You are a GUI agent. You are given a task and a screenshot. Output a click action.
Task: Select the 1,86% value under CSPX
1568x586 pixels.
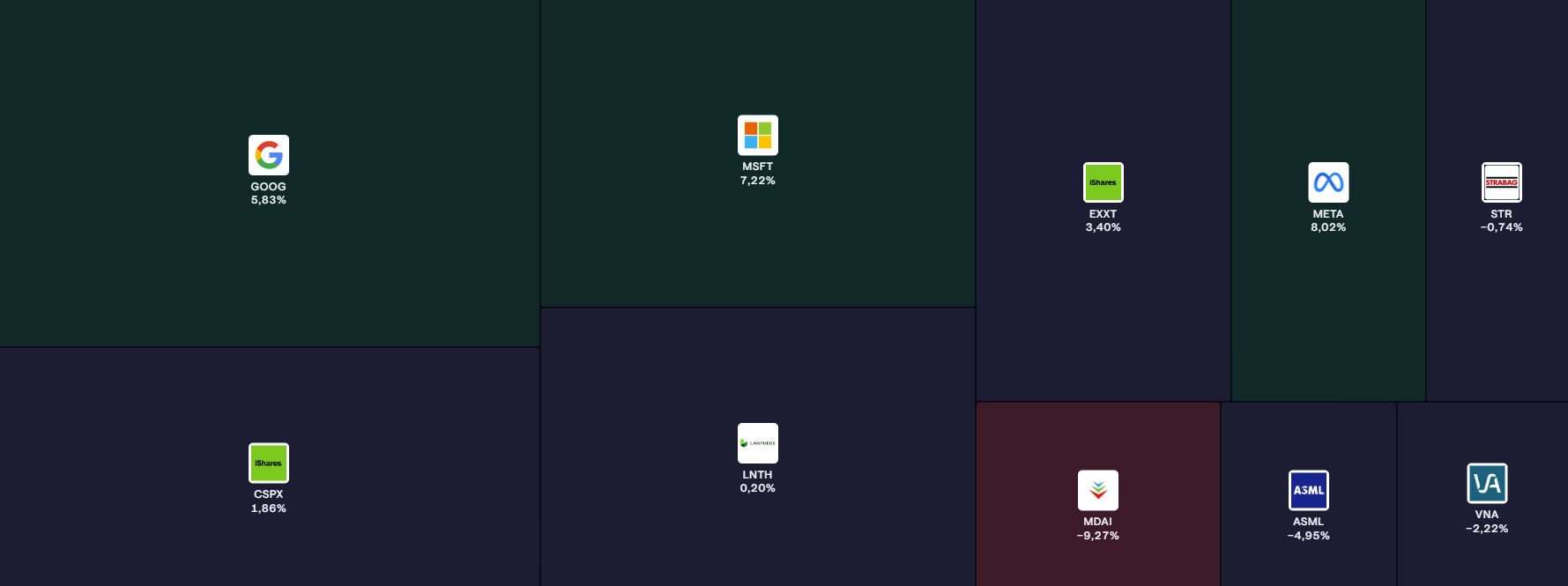(269, 508)
